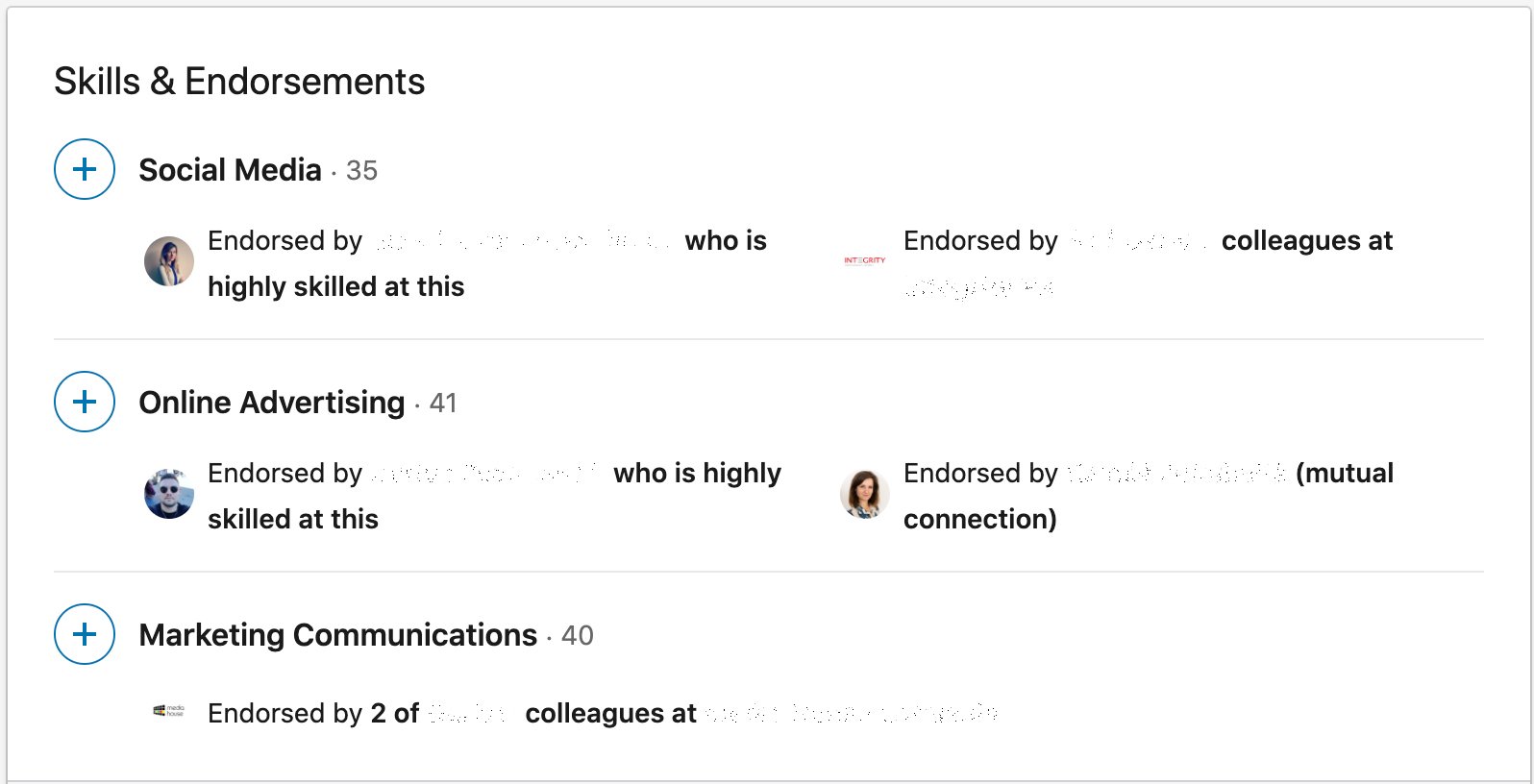Open the Online Advertising skill title
Screen dimensions: 1534x784
coord(272,403)
